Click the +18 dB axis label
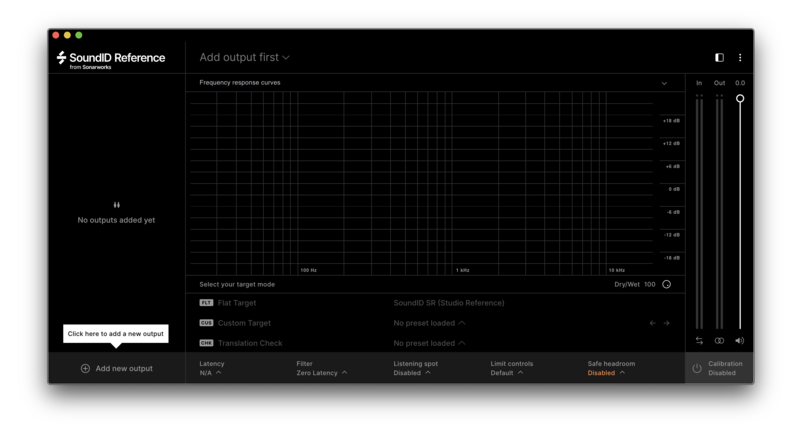Image resolution: width=800 pixels, height=443 pixels. coord(671,121)
